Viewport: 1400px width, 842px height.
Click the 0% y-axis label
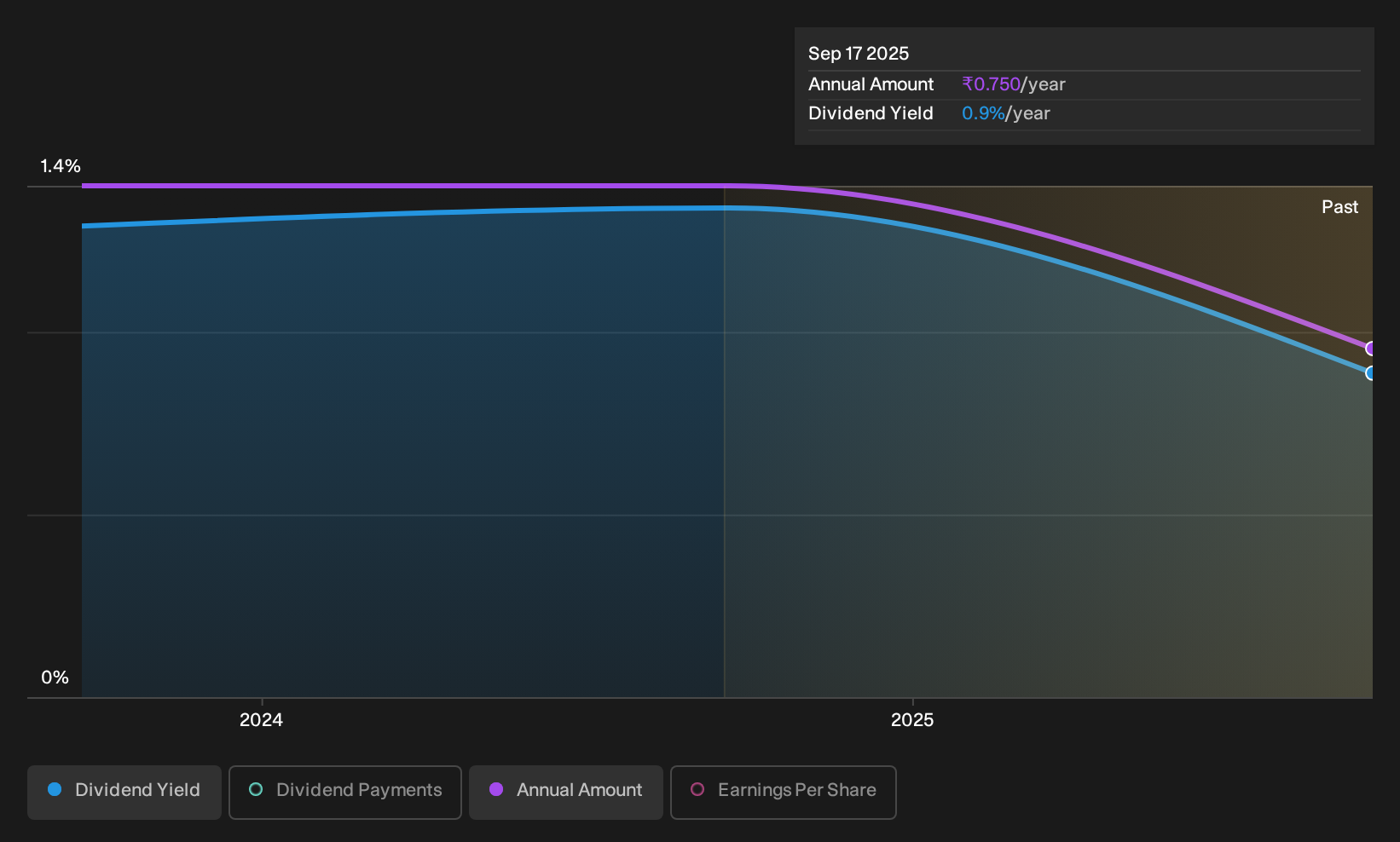click(55, 678)
